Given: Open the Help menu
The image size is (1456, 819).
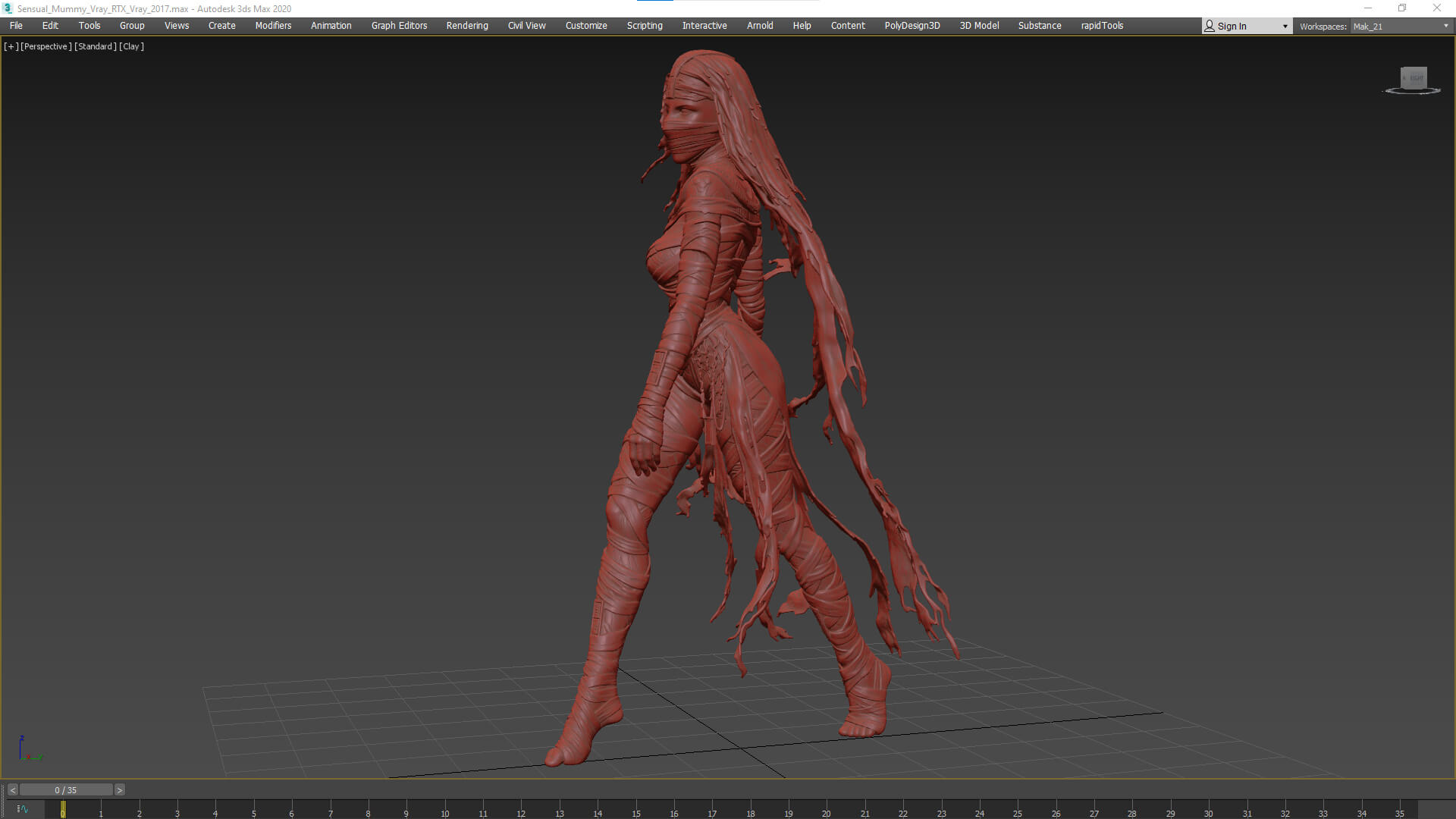Looking at the screenshot, I should point(802,25).
